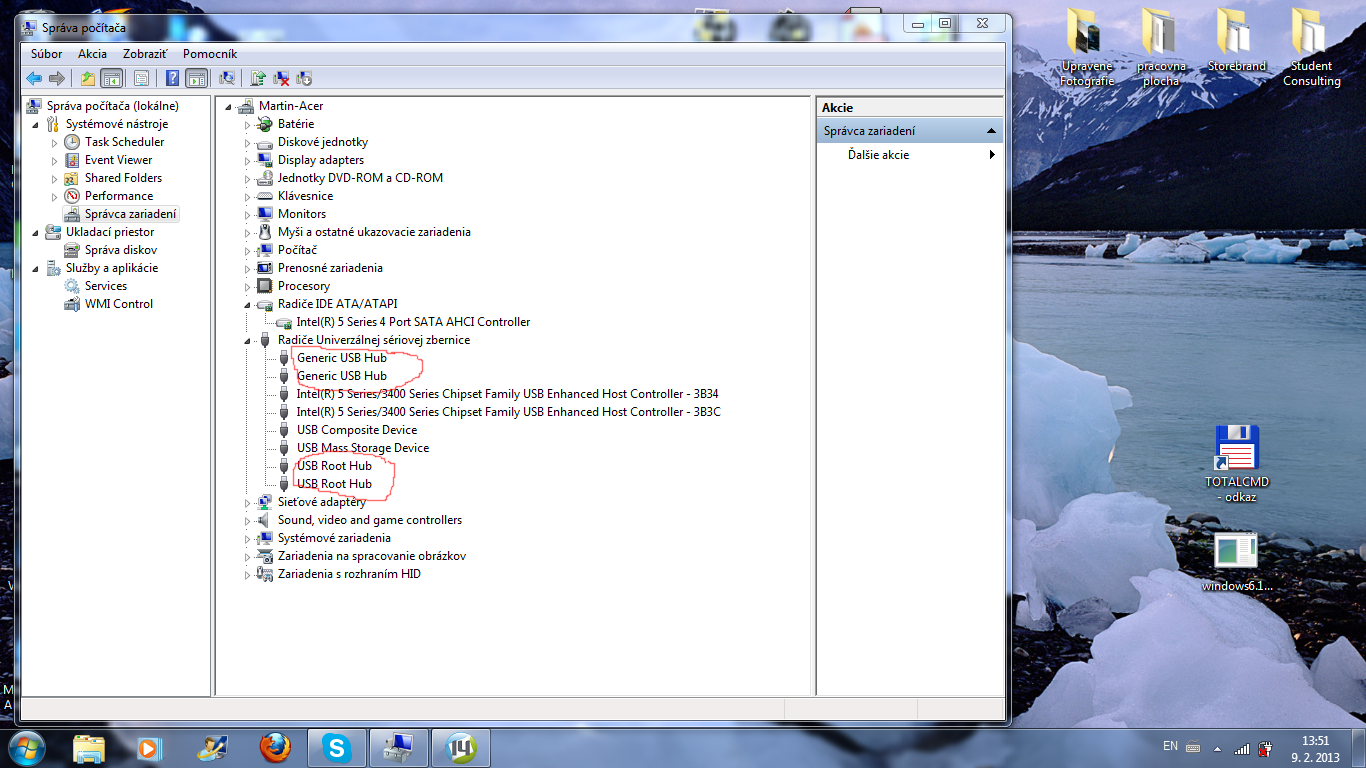
Task: Expand the Sieťové adaptéry category
Action: click(248, 502)
